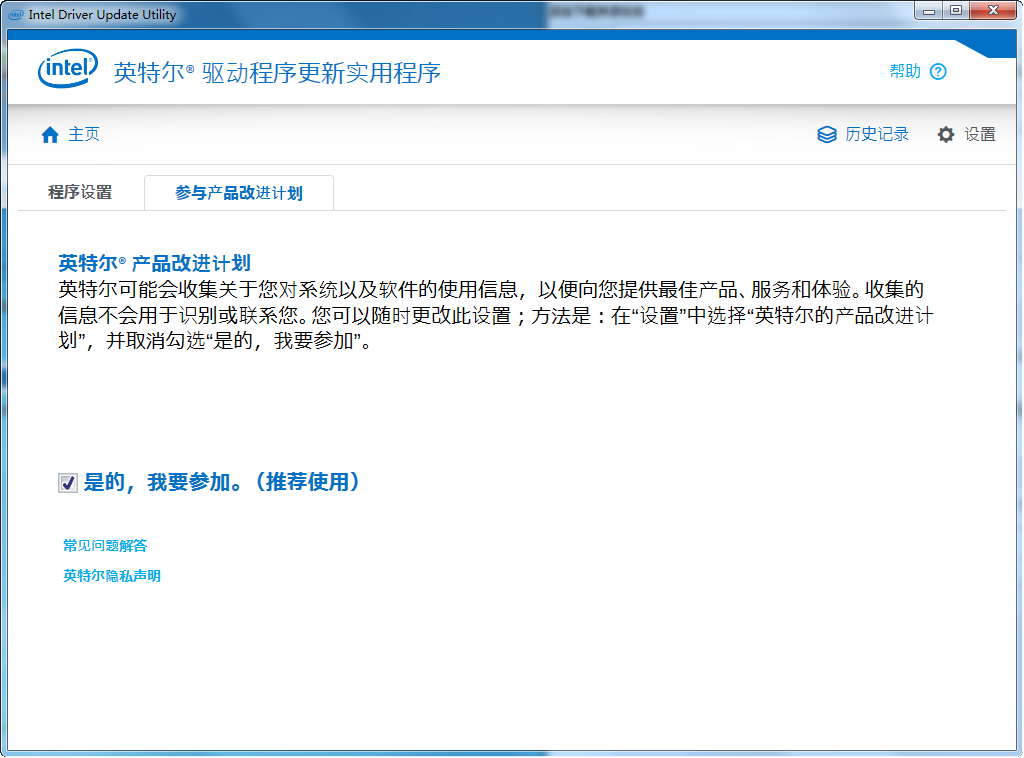This screenshot has height=758, width=1024.
Task: Click the settings gear icon
Action: (945, 135)
